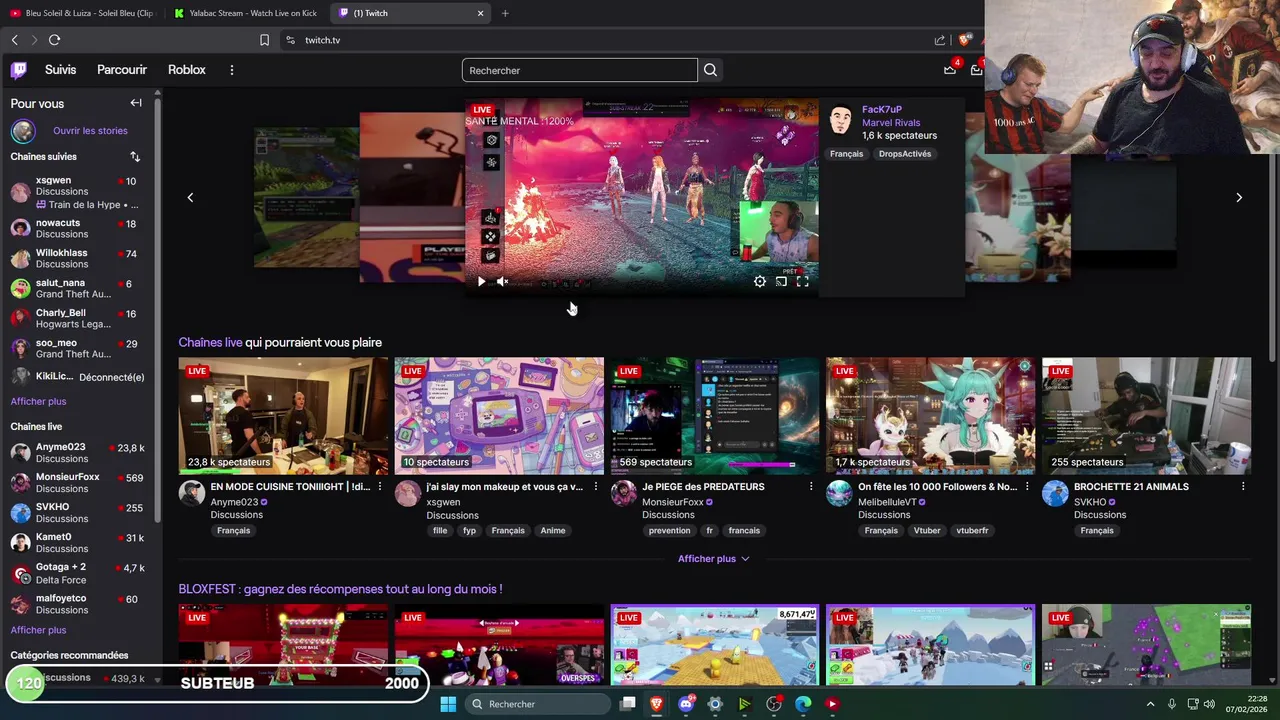
Task: Show previous featured stream in carousel
Action: [x=190, y=197]
